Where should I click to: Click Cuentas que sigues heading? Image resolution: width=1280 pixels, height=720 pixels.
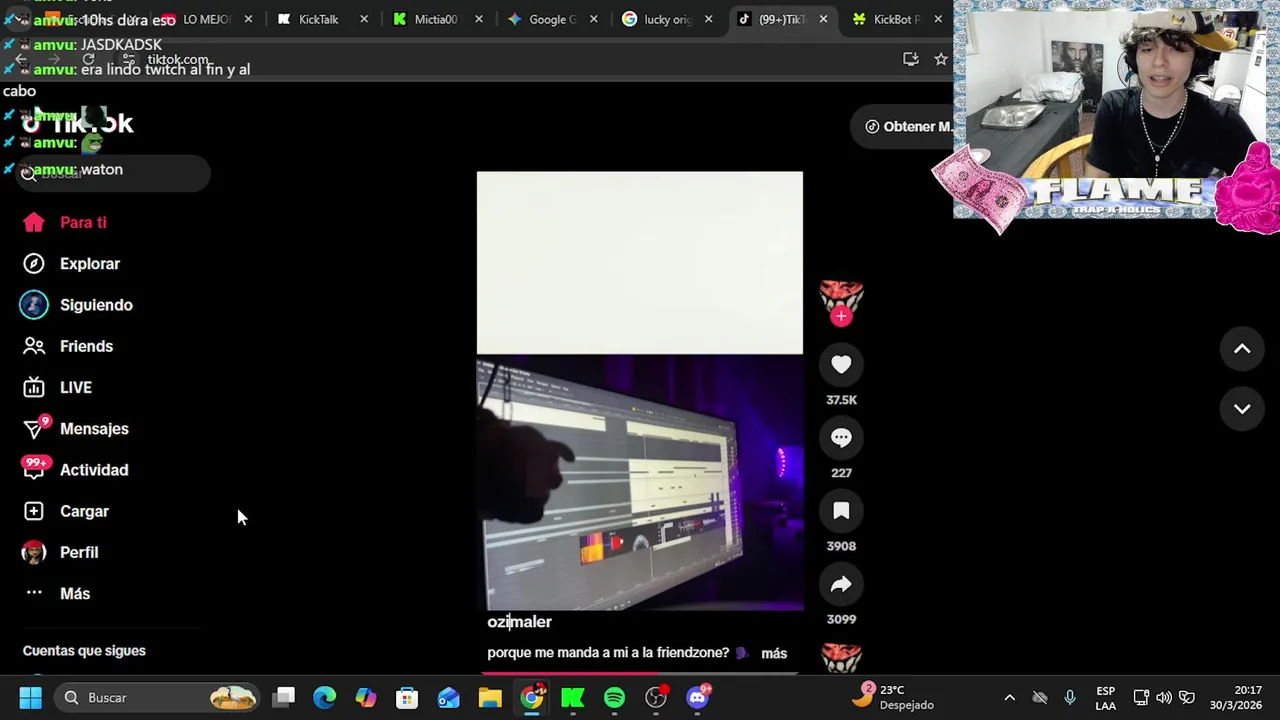click(84, 651)
